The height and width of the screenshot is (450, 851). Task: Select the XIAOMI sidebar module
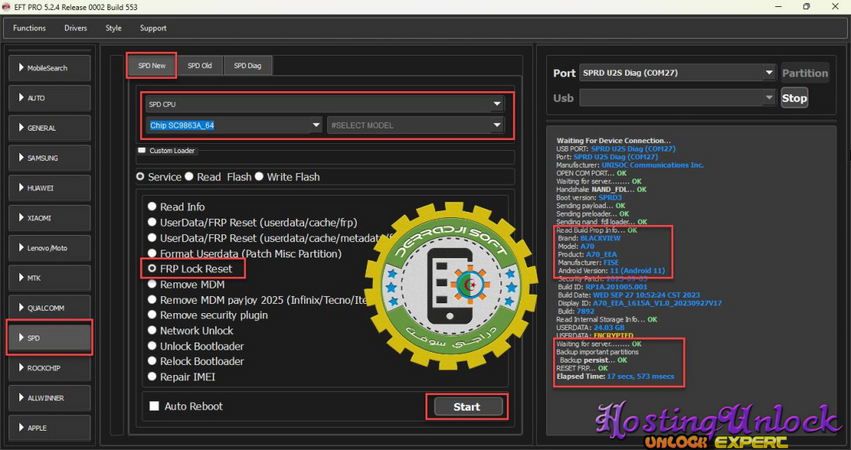(49, 218)
